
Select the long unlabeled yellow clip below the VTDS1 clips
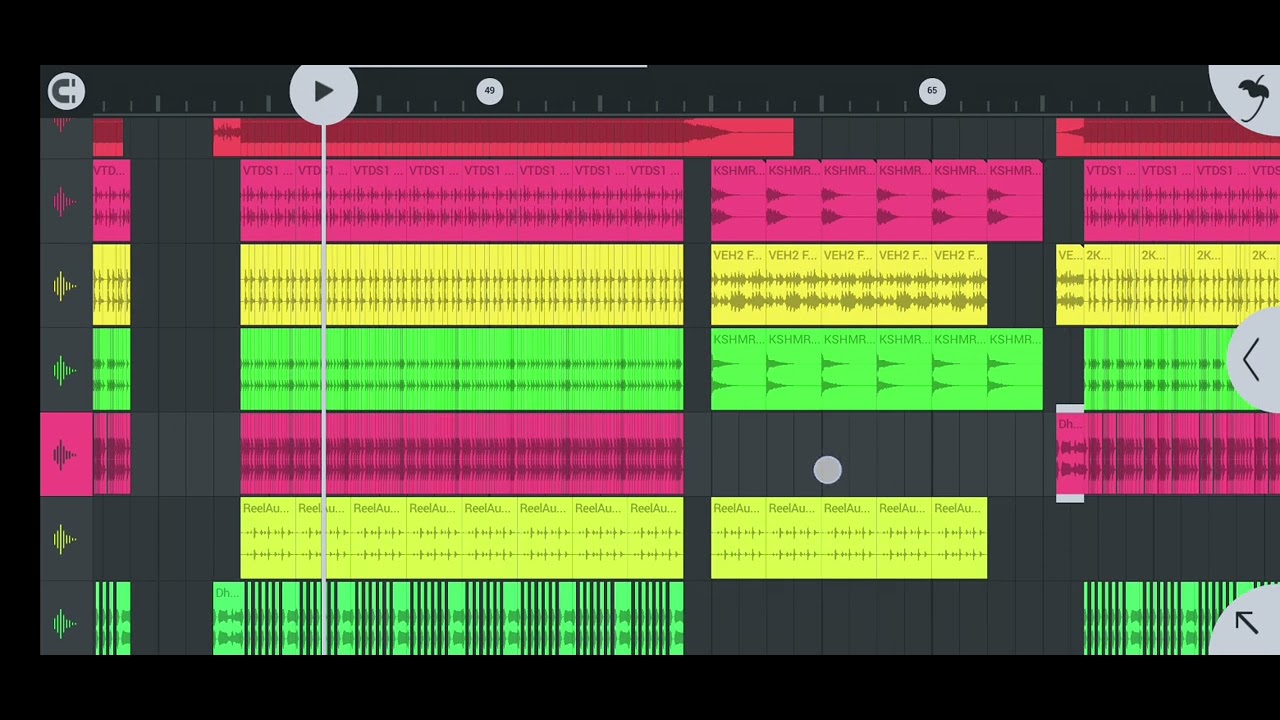(462, 285)
